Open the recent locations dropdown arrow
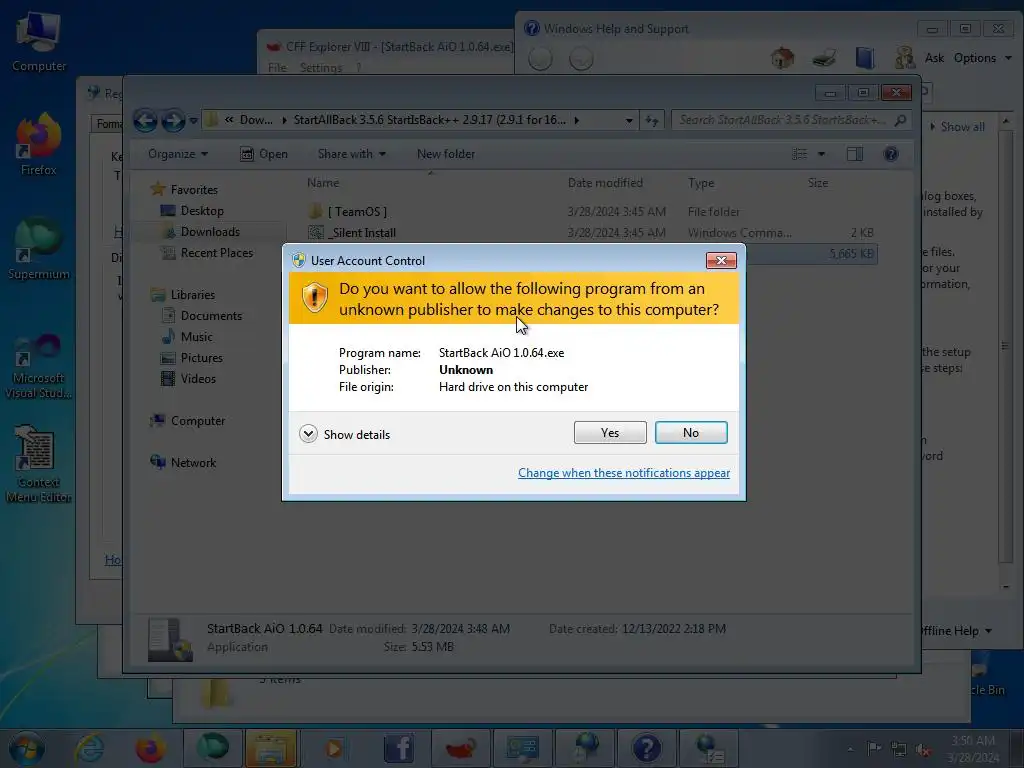 [193, 121]
